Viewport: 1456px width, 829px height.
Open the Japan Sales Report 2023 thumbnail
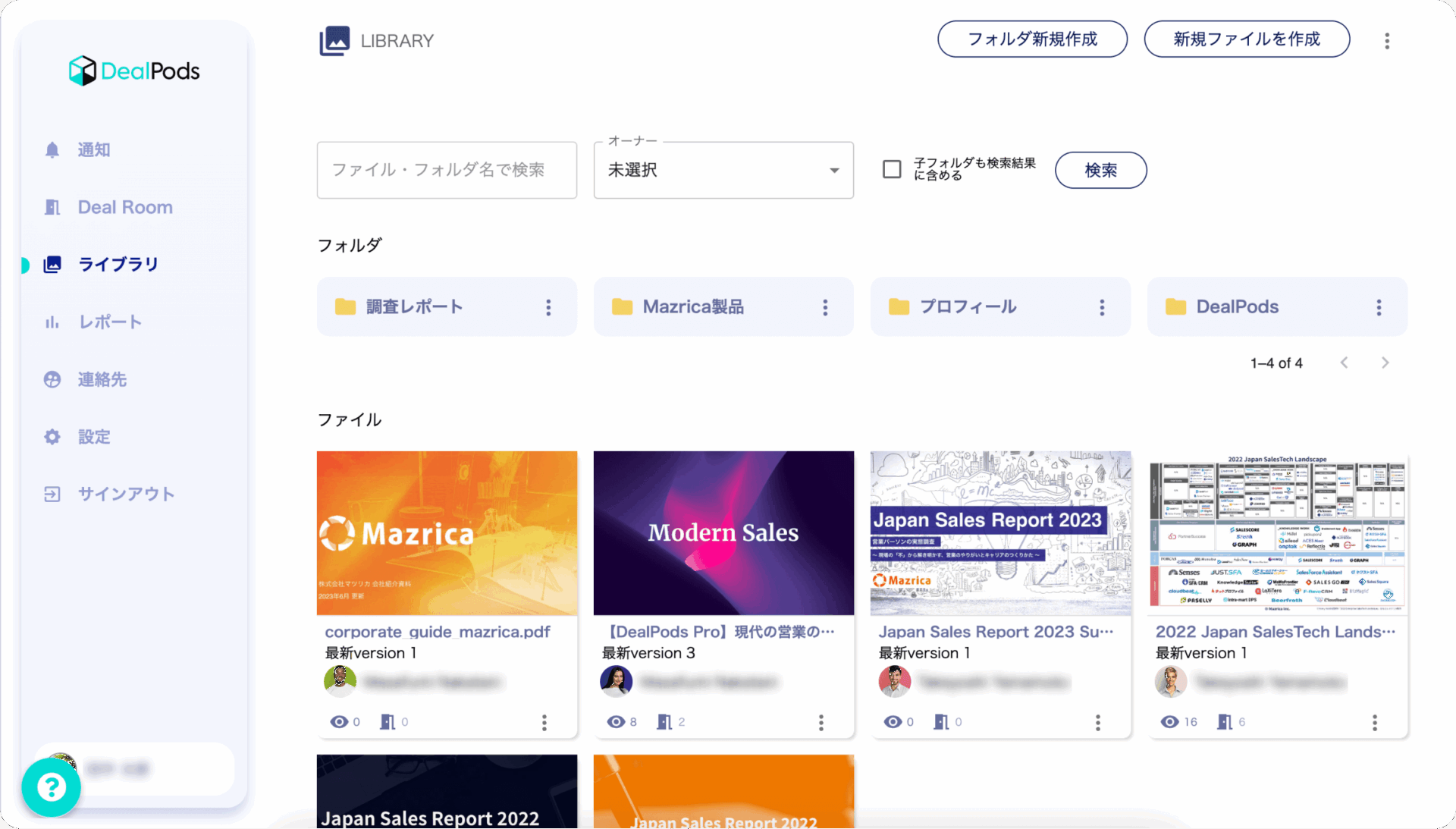[x=1000, y=533]
